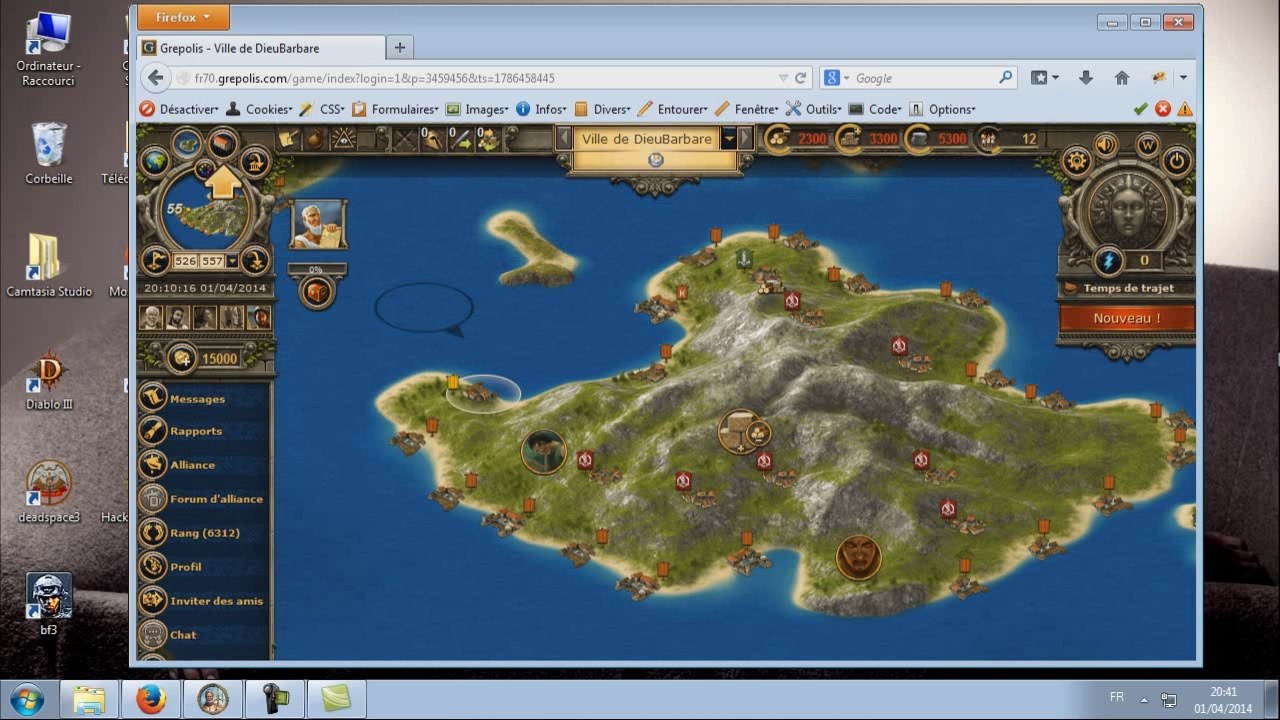The image size is (1280, 720).
Task: Open the world map globe icon
Action: pyautogui.click(x=156, y=161)
